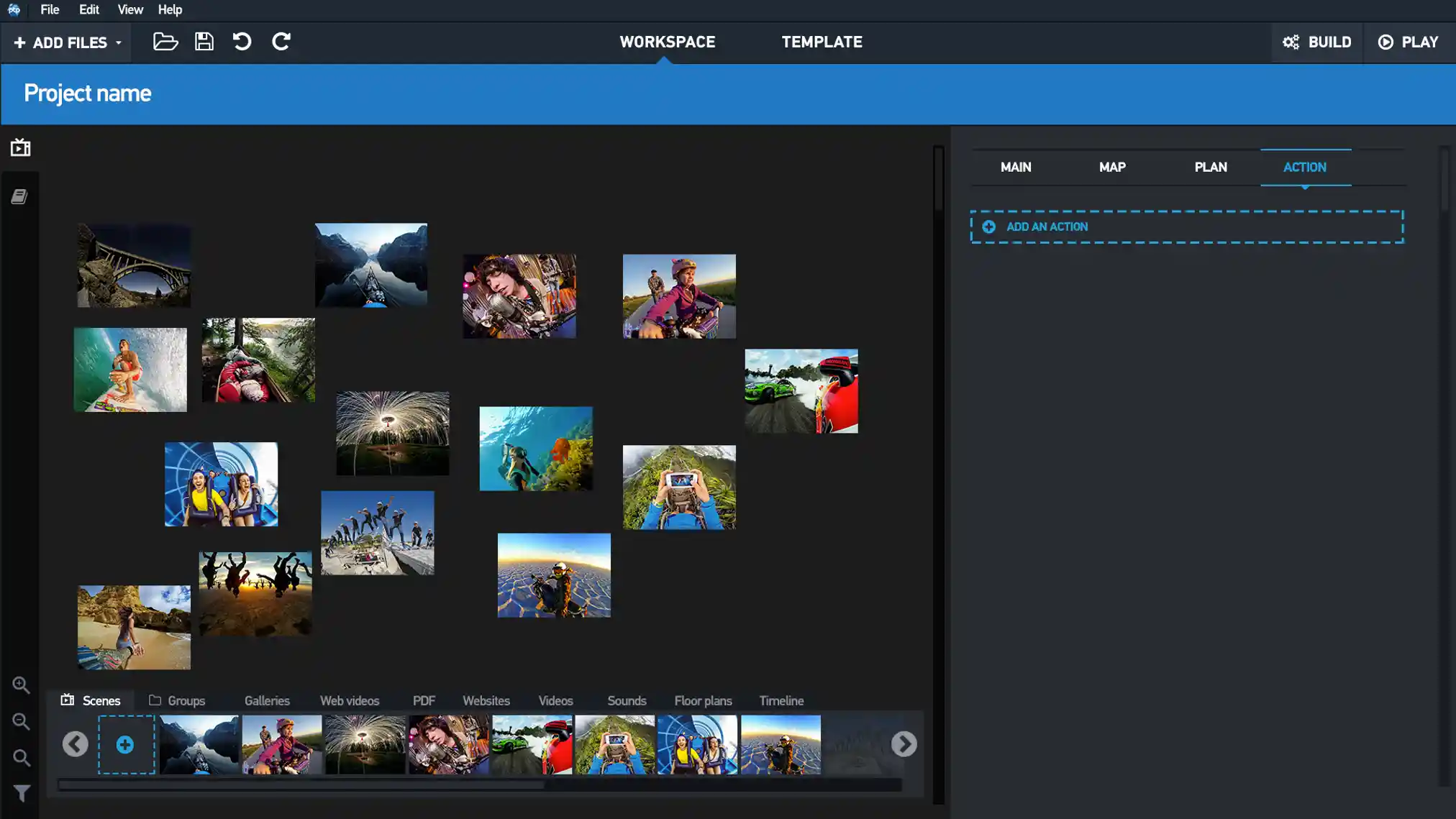Click the Undo arrow icon
The height and width of the screenshot is (819, 1456).
coord(242,42)
